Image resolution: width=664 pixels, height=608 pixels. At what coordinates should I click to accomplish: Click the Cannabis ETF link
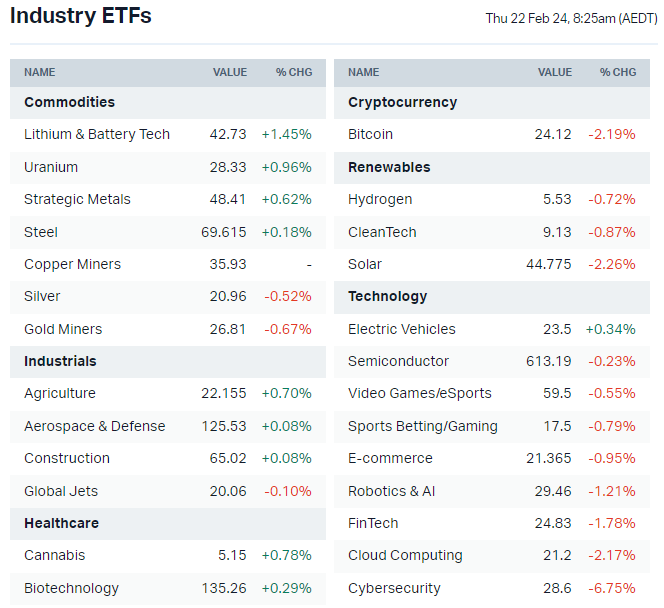55,555
